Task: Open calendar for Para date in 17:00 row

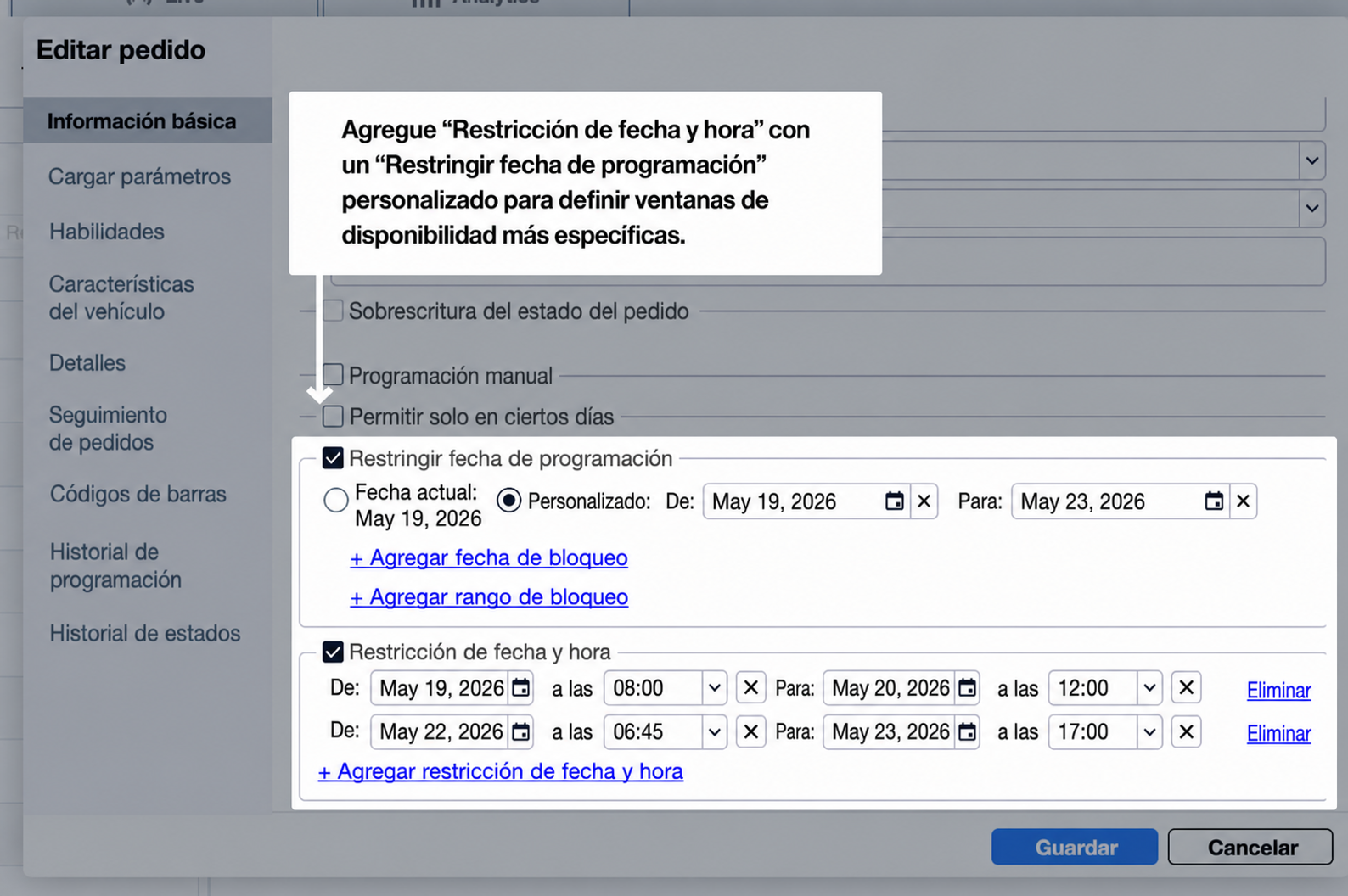Action: [x=967, y=731]
